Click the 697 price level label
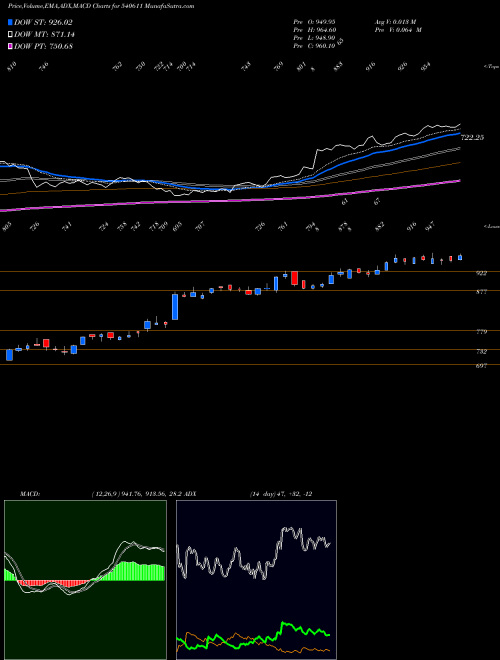The width and height of the screenshot is (500, 660). click(x=481, y=366)
